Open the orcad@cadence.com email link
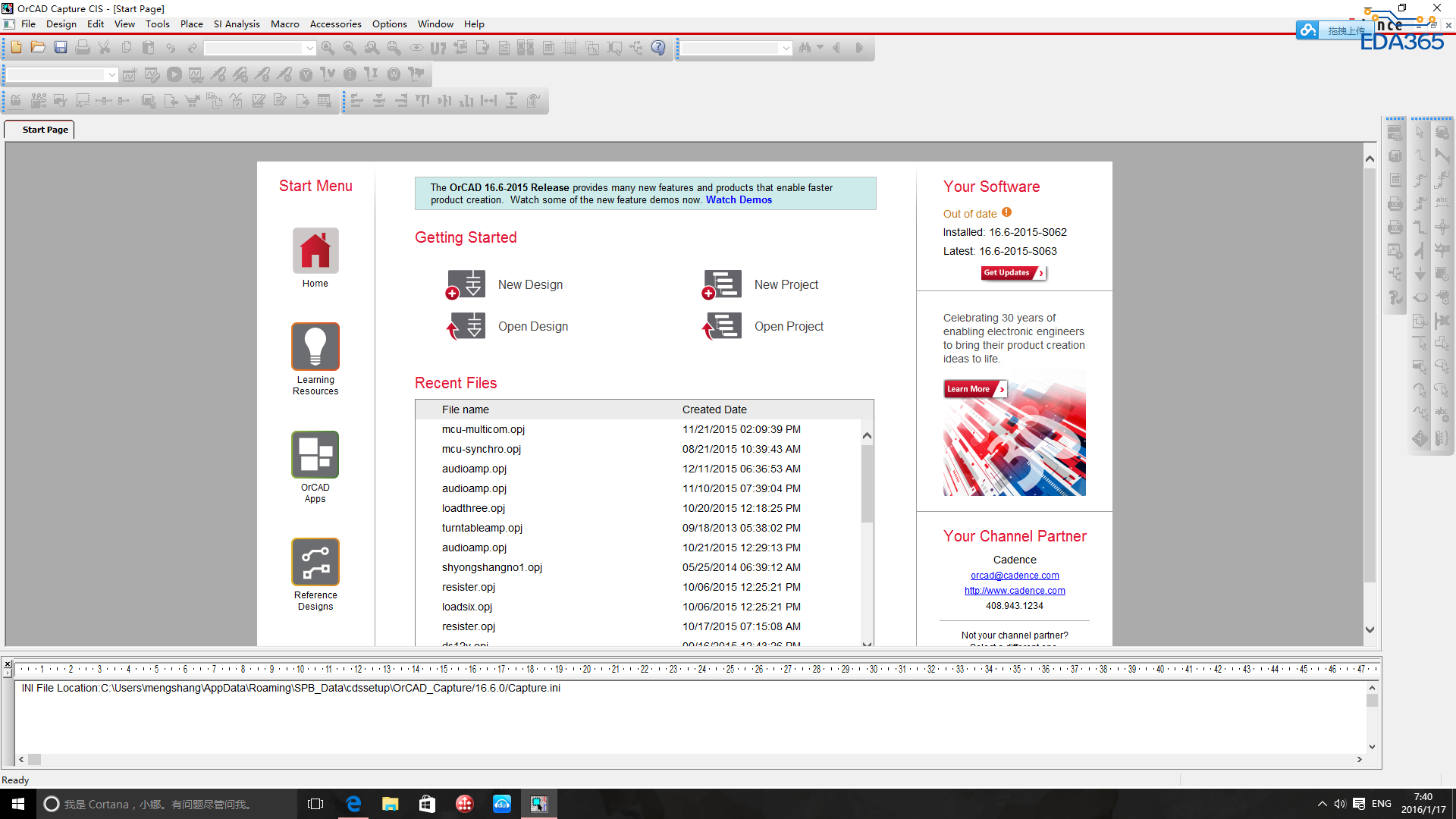This screenshot has height=819, width=1456. [1015, 576]
